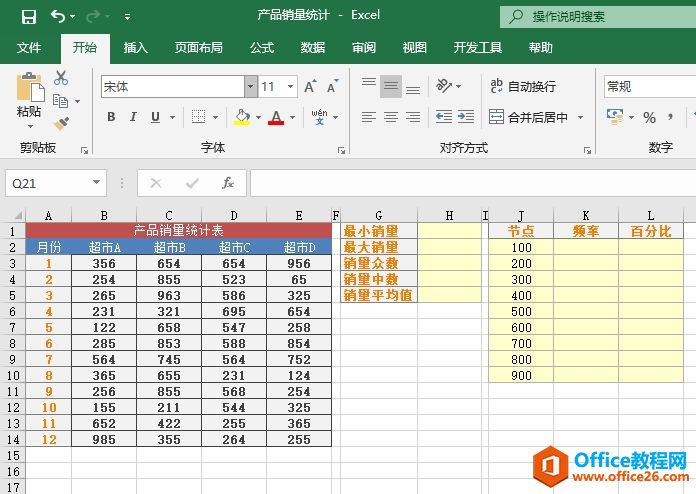
Task: Switch to the 页面布局 tab
Action: [198, 47]
